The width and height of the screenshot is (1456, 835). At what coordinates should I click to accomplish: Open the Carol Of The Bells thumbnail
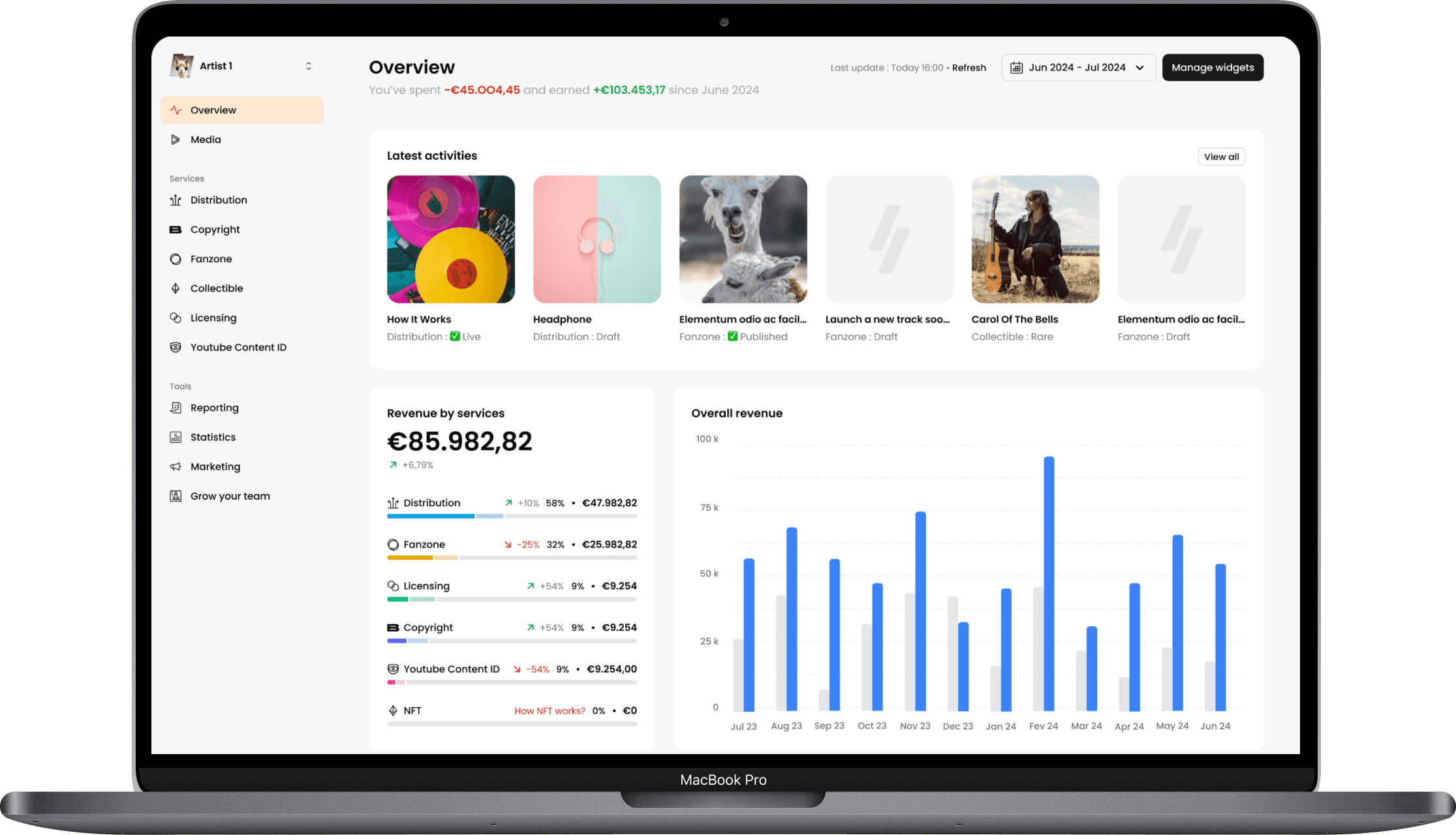point(1034,239)
